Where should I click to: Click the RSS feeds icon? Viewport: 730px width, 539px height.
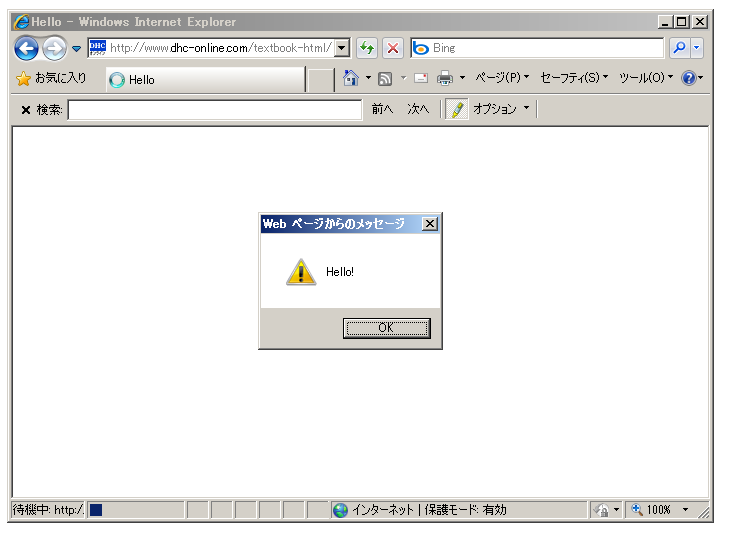pos(385,79)
